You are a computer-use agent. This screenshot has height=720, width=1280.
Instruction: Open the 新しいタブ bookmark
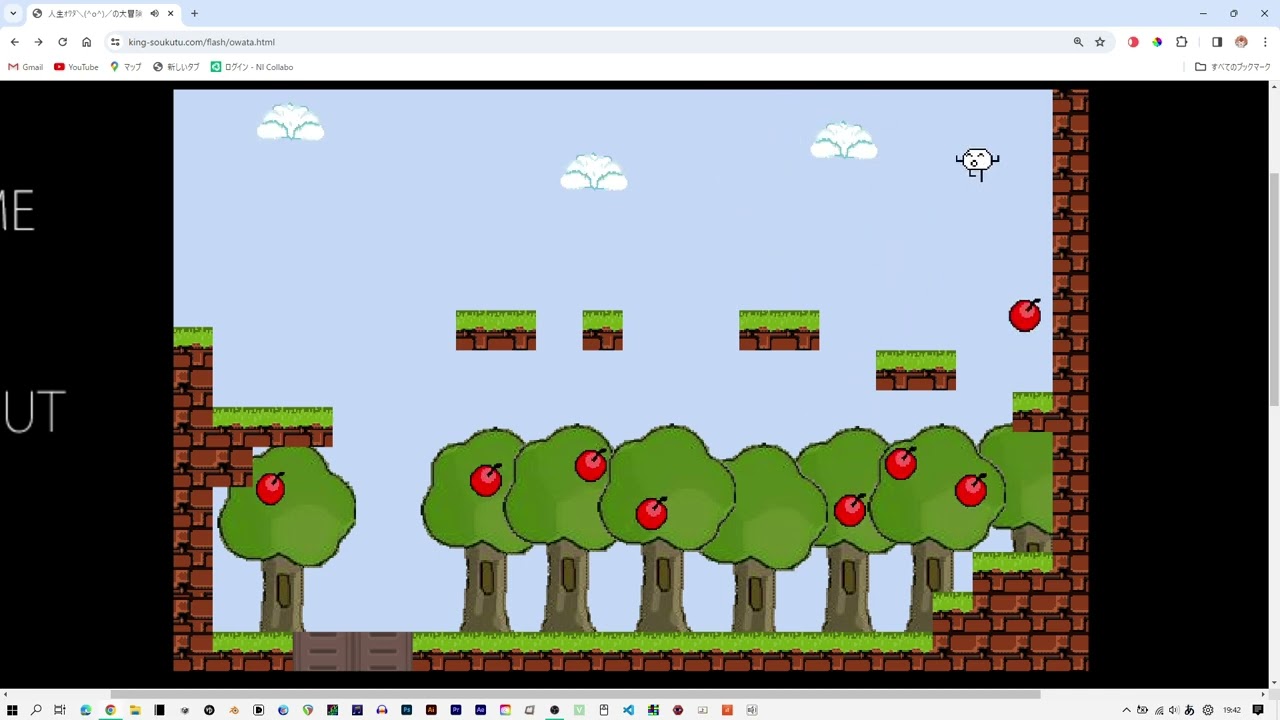[176, 67]
